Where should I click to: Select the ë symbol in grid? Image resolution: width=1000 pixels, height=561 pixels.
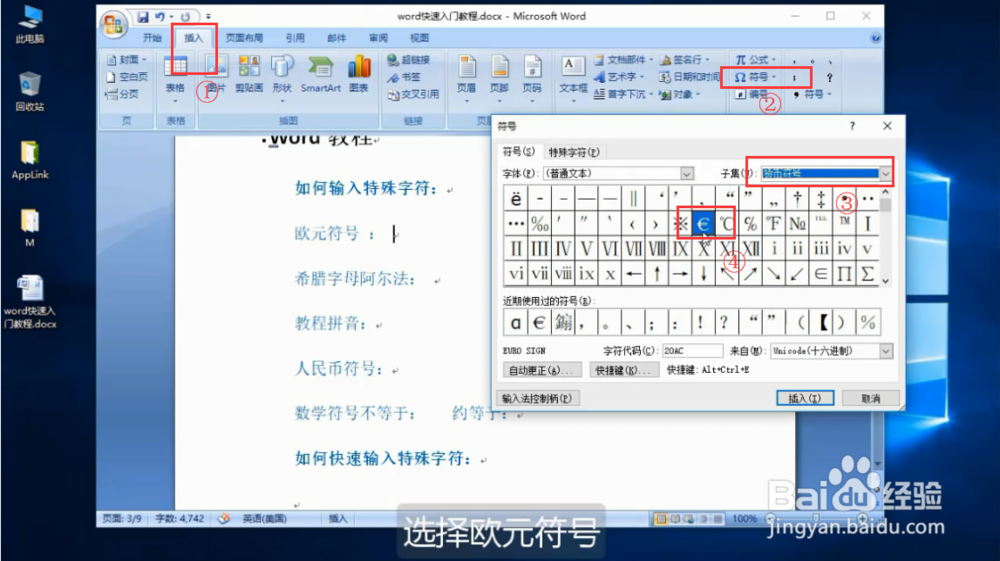coord(515,199)
